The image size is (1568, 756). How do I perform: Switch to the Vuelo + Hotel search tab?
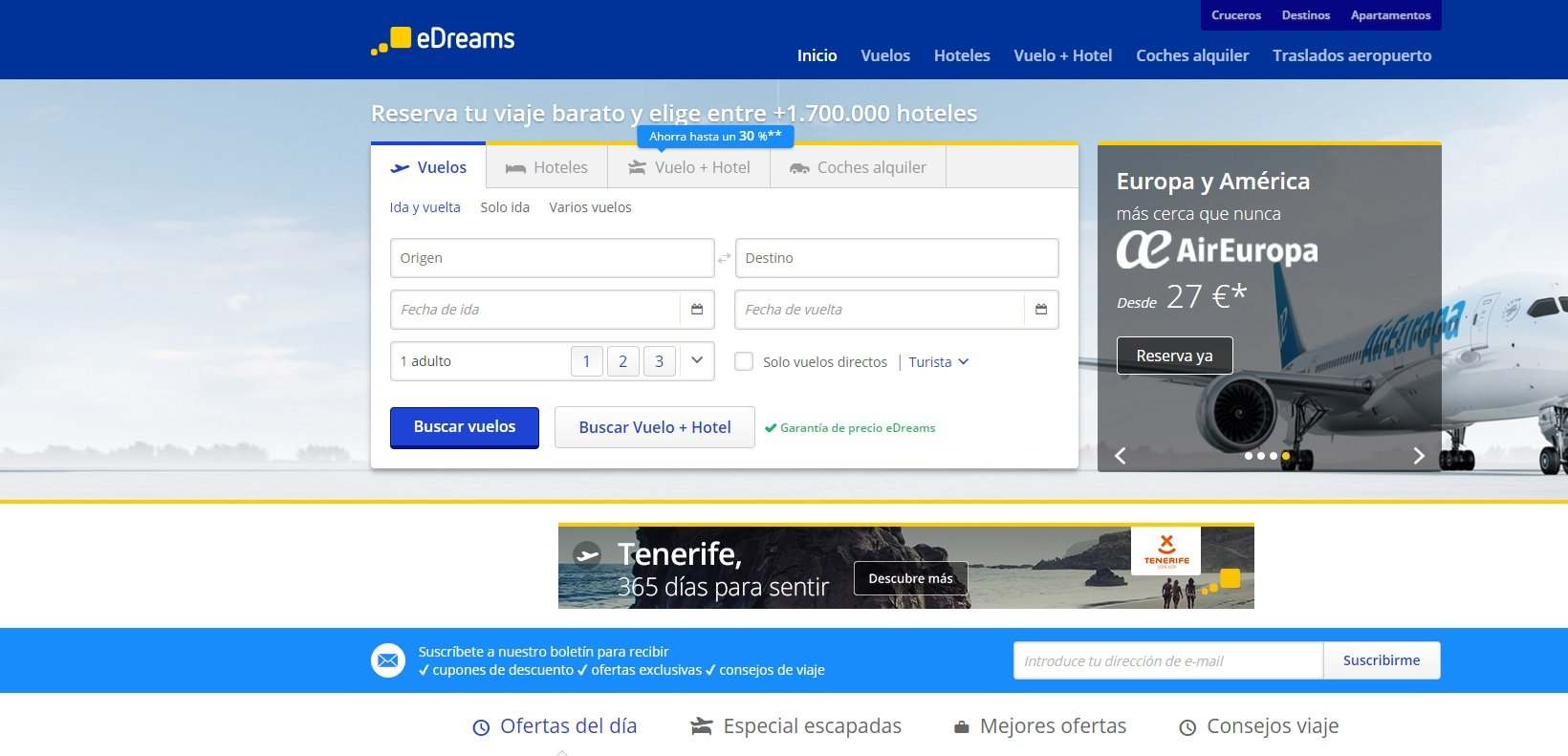point(689,167)
